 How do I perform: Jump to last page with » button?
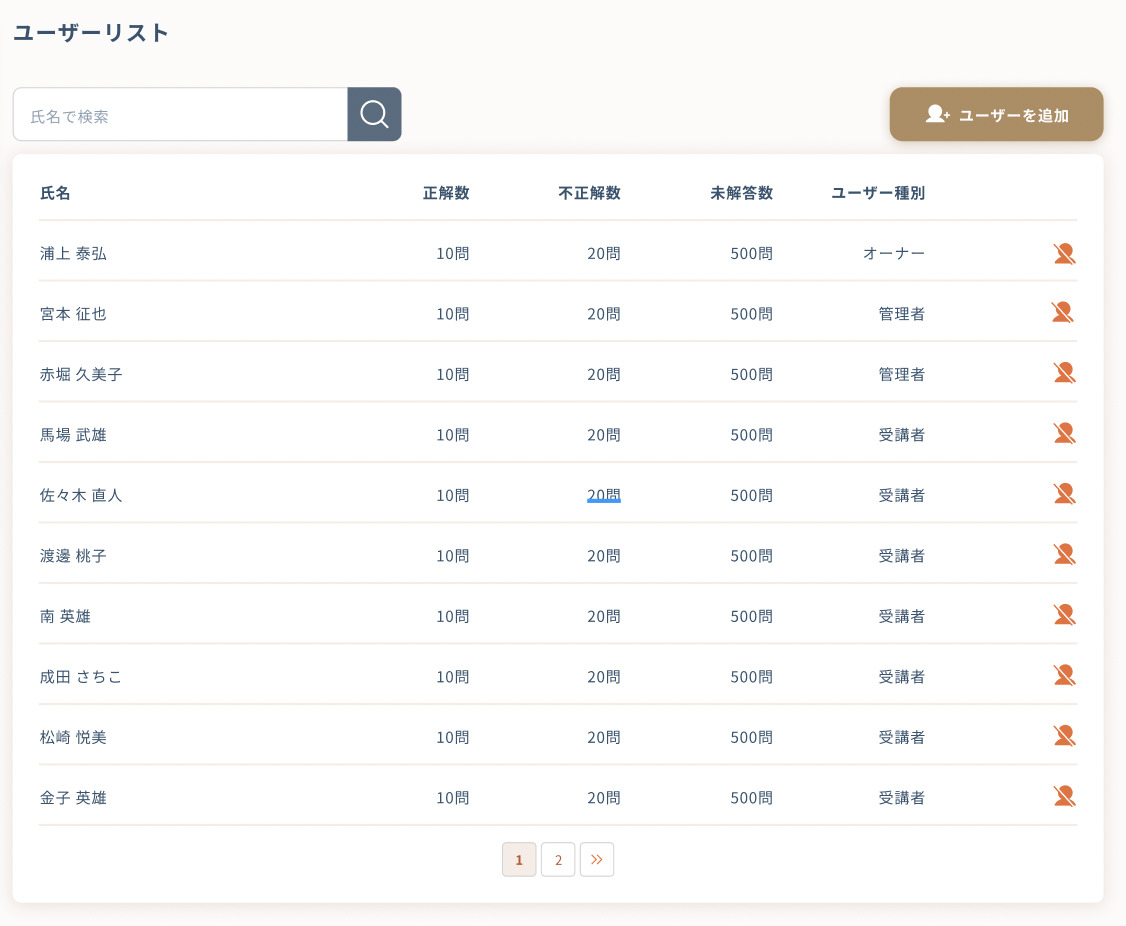coord(597,859)
